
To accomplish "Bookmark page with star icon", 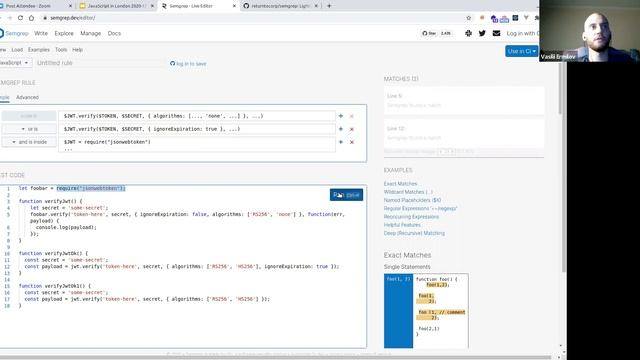I will coord(469,18).
